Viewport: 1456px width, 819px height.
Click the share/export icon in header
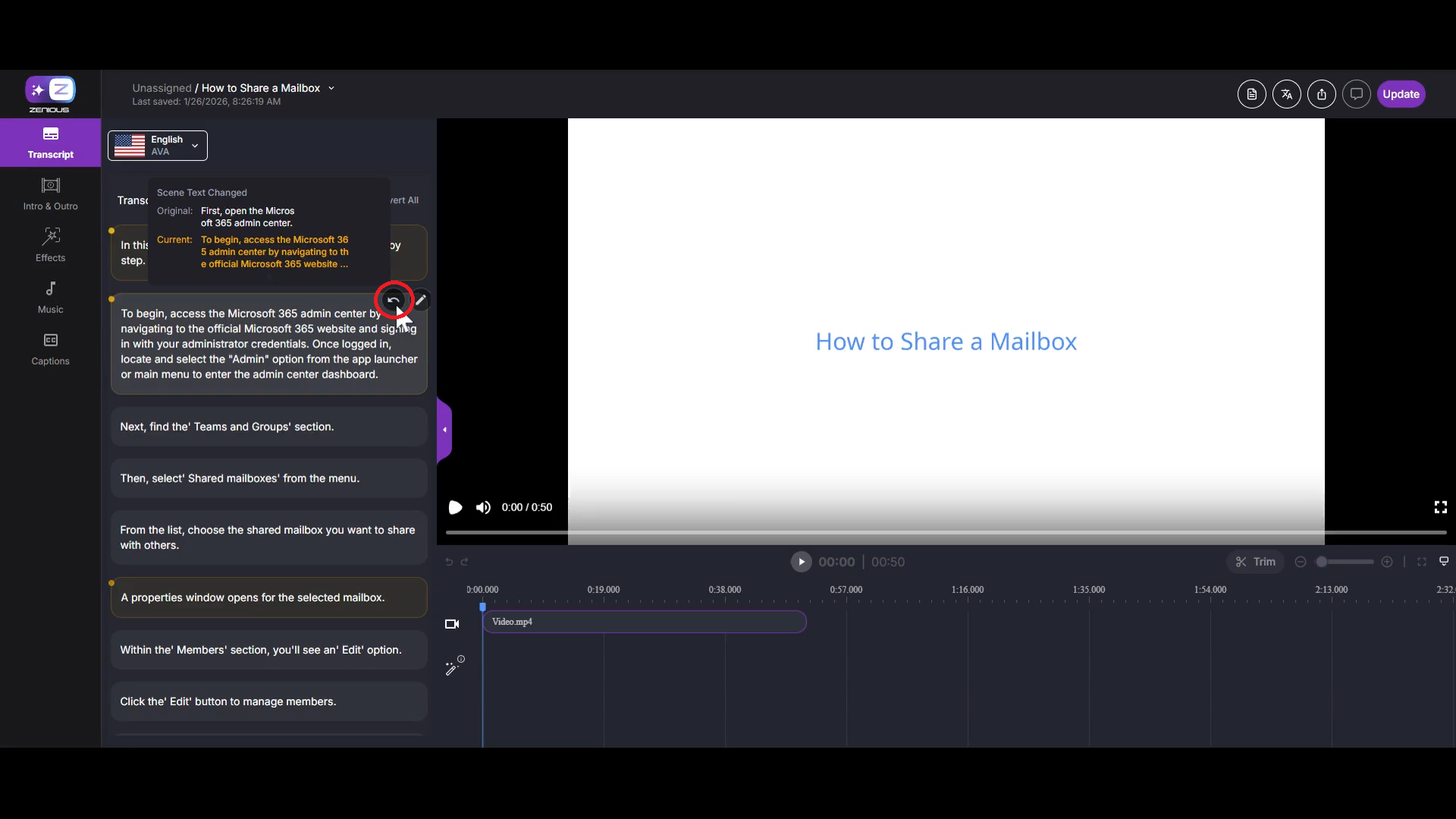point(1321,94)
